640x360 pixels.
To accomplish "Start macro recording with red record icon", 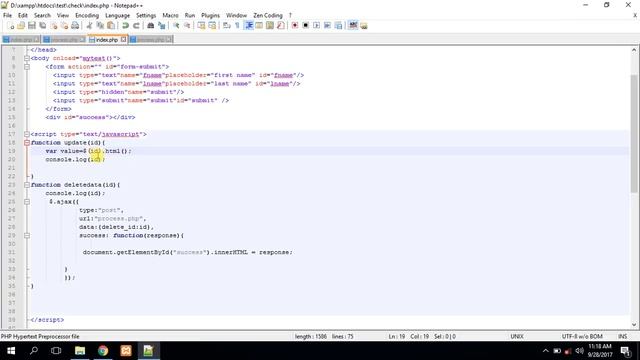I will click(x=295, y=26).
